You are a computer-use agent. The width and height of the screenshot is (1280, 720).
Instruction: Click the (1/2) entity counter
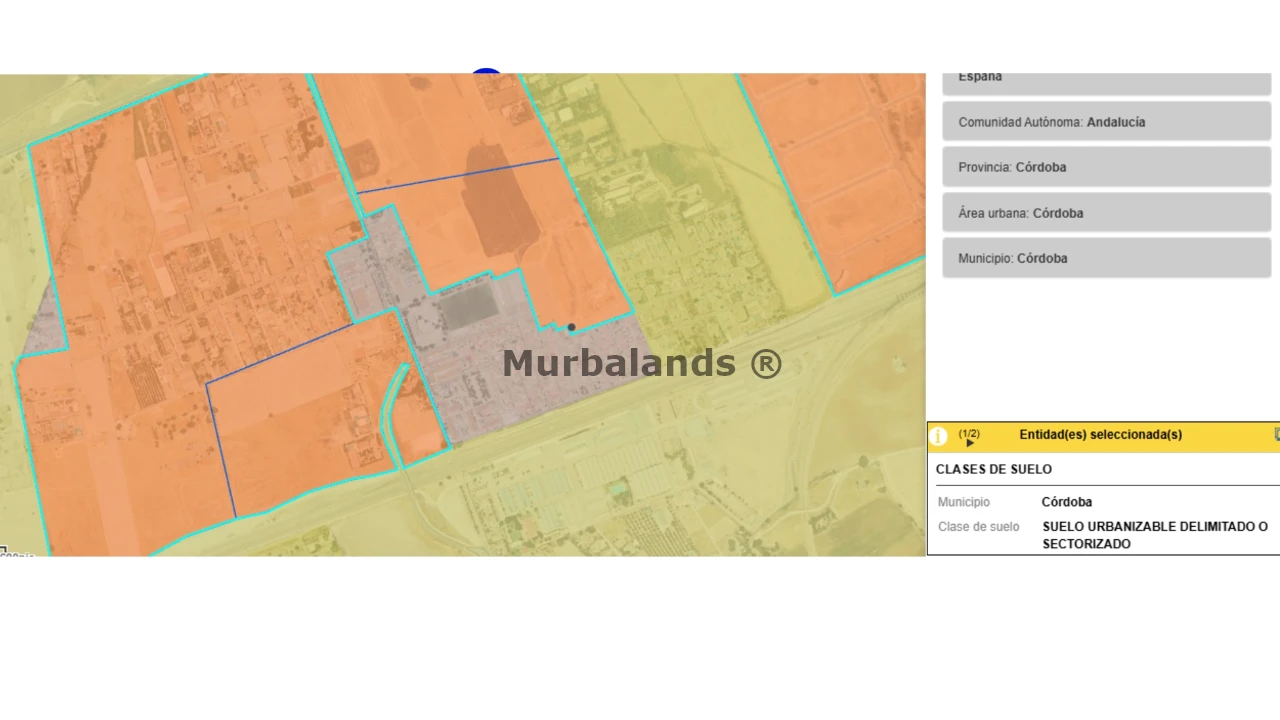point(969,433)
